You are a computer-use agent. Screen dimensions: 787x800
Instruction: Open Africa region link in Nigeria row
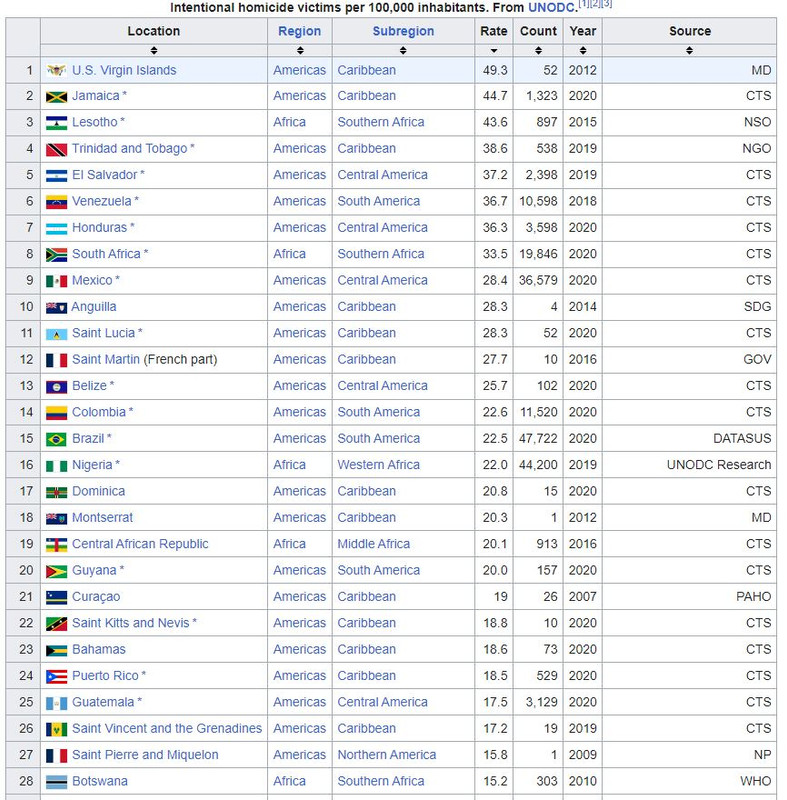(x=289, y=465)
